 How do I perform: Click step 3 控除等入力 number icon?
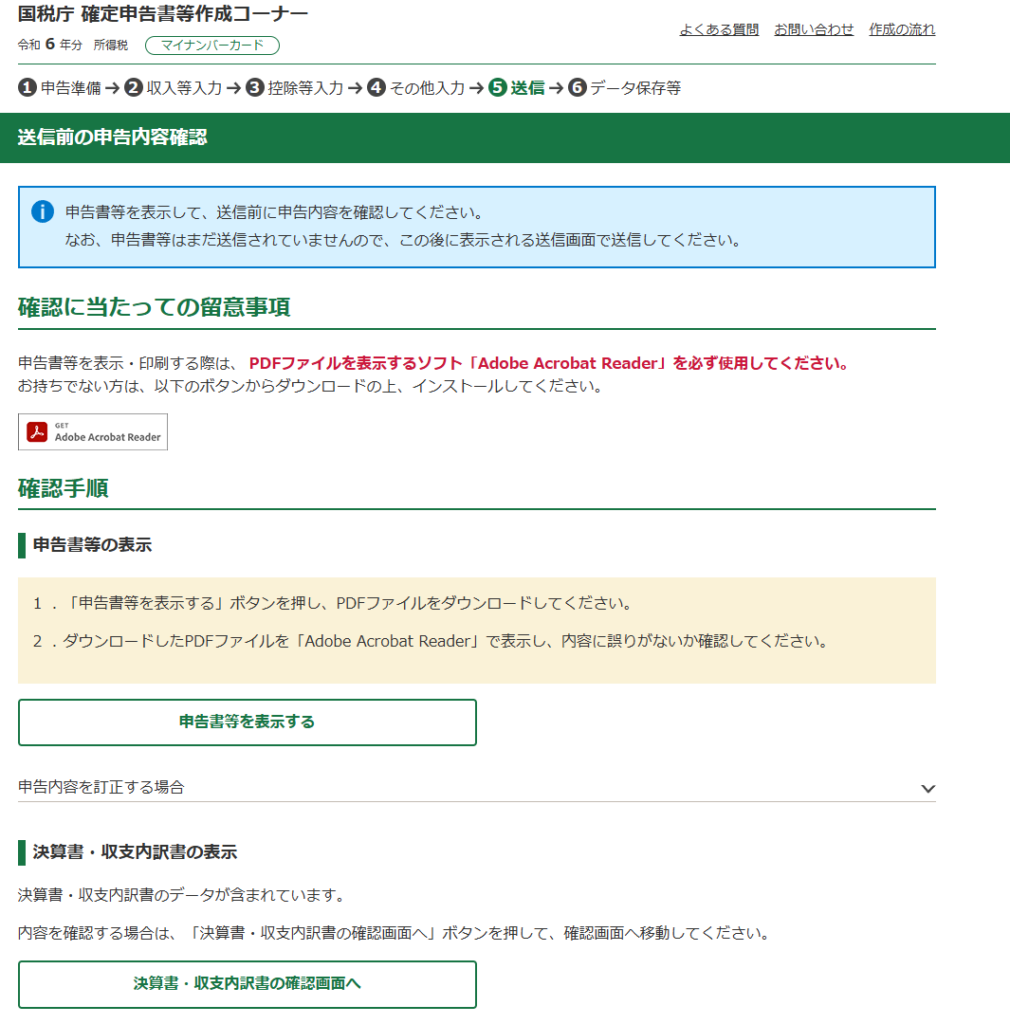(x=255, y=88)
